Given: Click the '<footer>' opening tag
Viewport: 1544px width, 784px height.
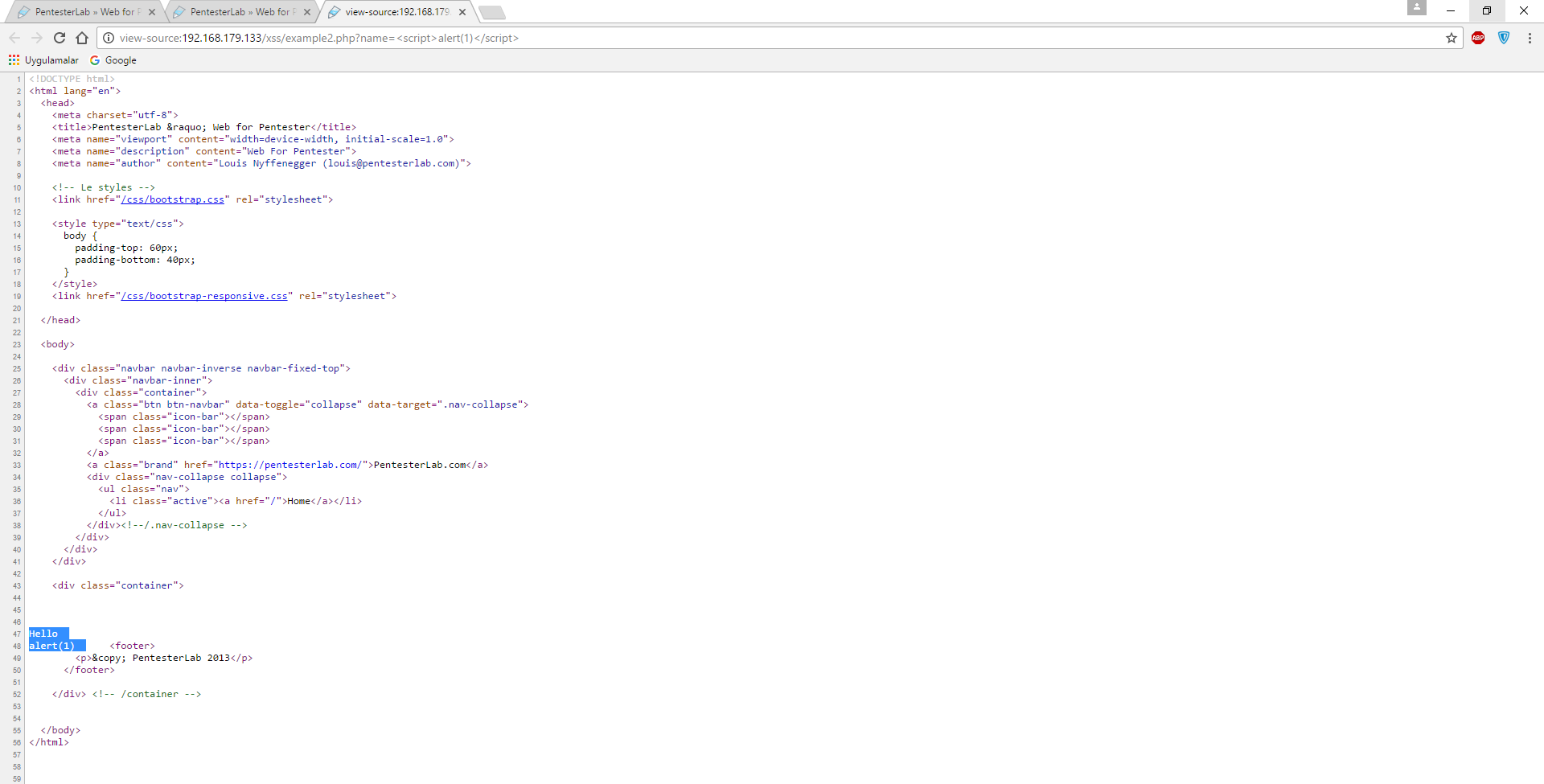Looking at the screenshot, I should (x=133, y=646).
